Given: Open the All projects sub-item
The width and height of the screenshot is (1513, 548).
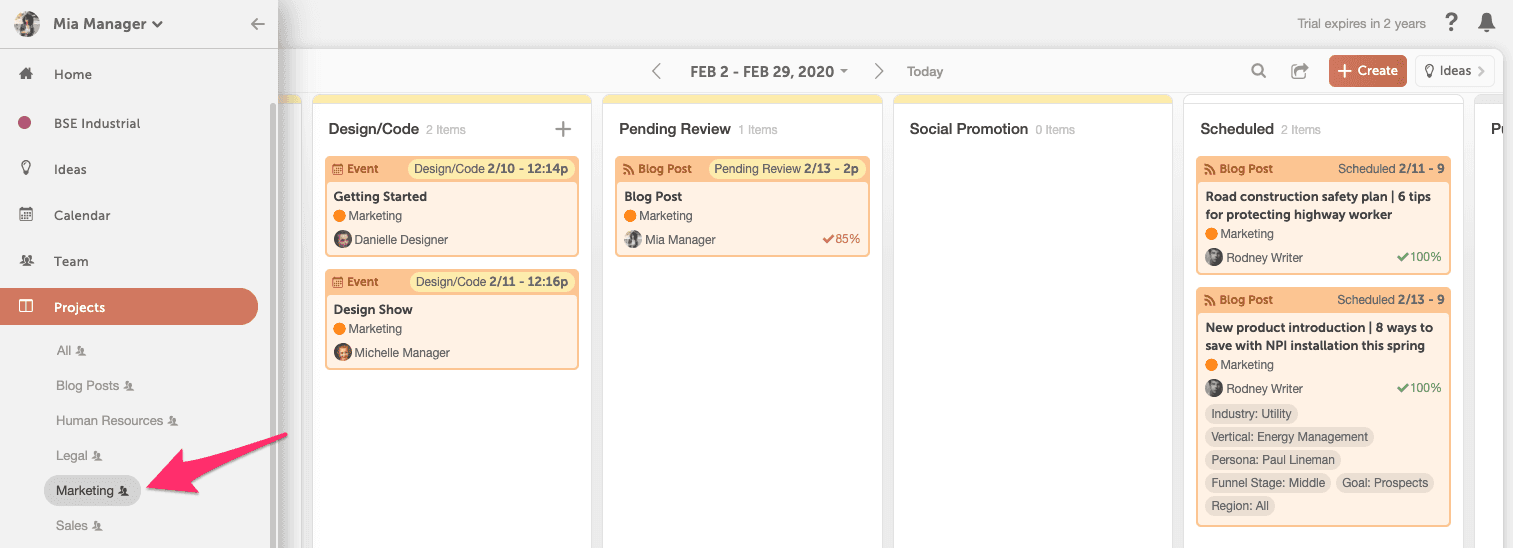Looking at the screenshot, I should (72, 351).
